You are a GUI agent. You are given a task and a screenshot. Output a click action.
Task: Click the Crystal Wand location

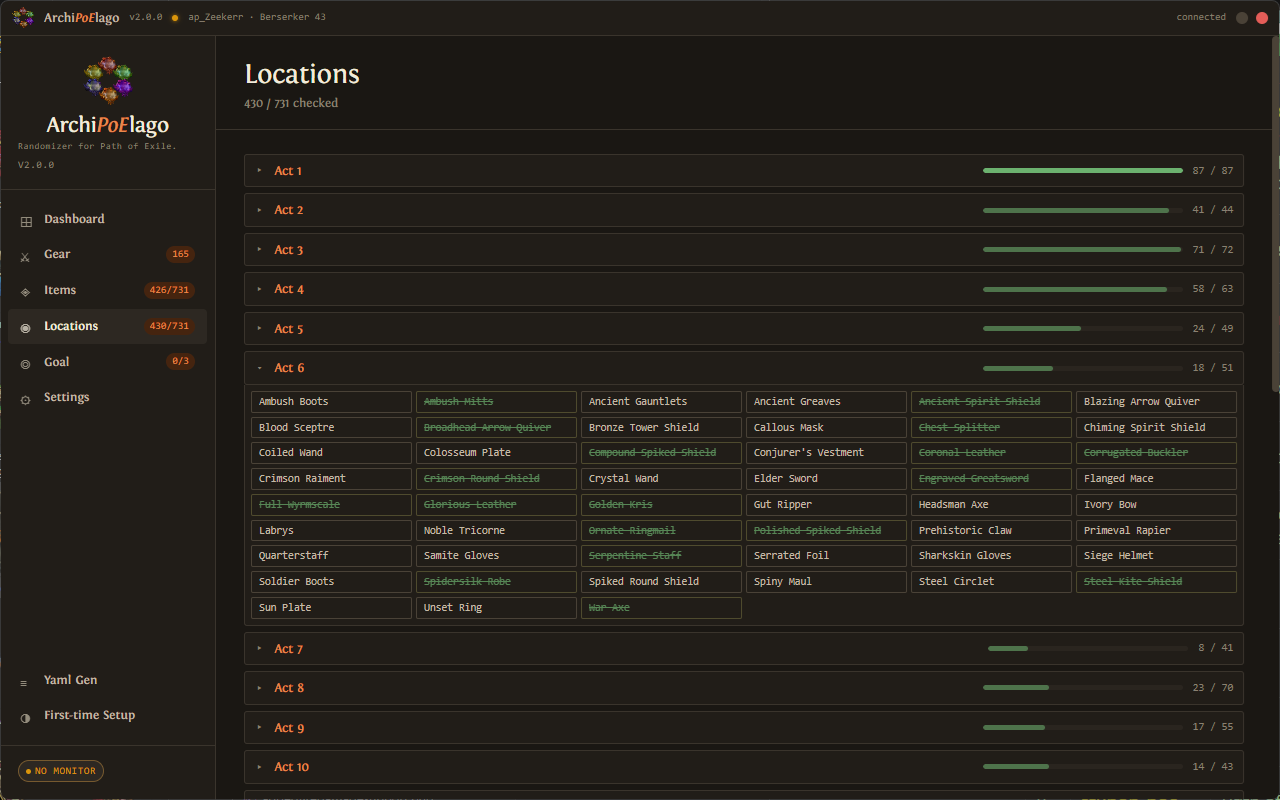click(661, 479)
